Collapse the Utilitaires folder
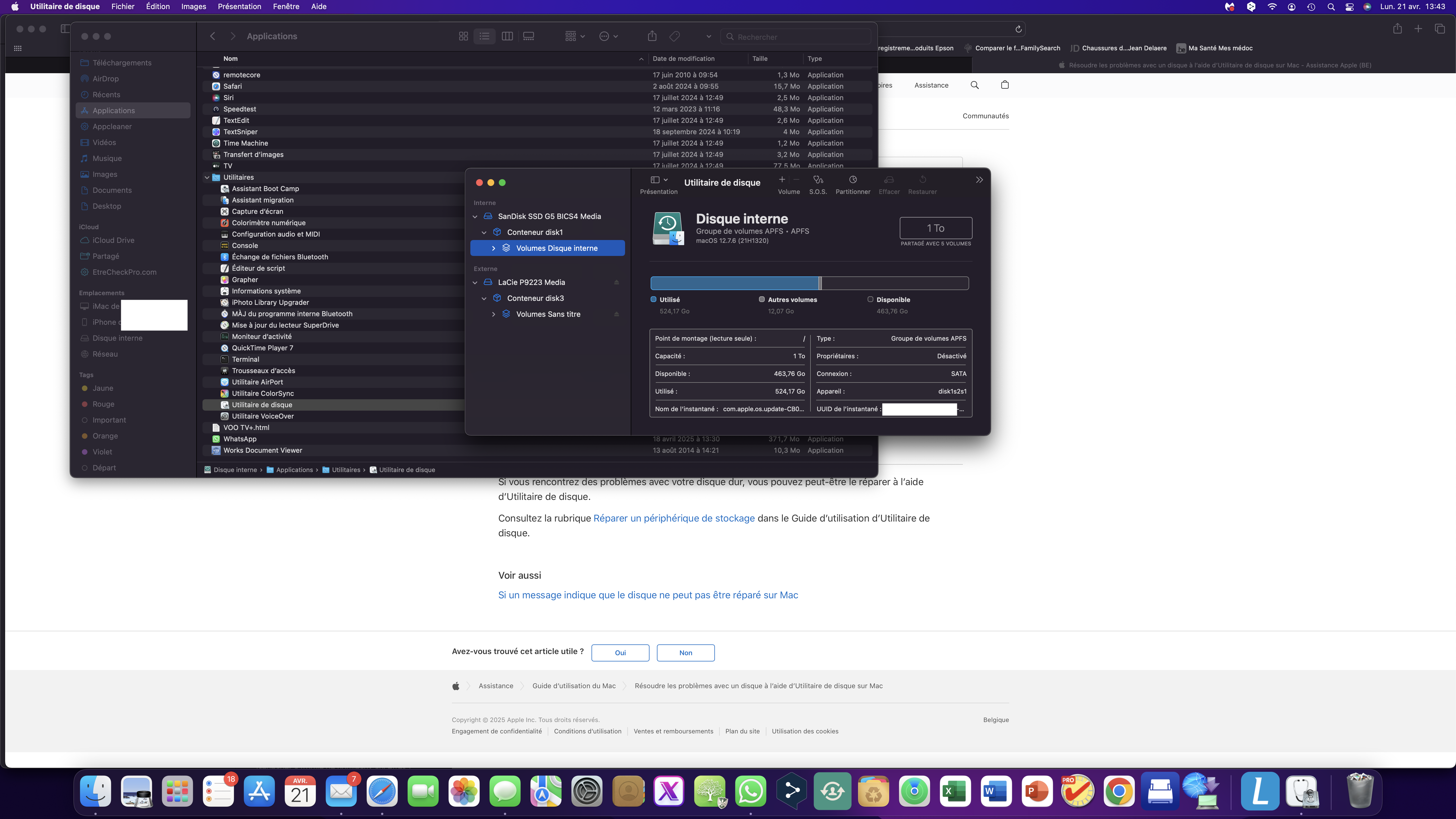1456x819 pixels. (207, 177)
